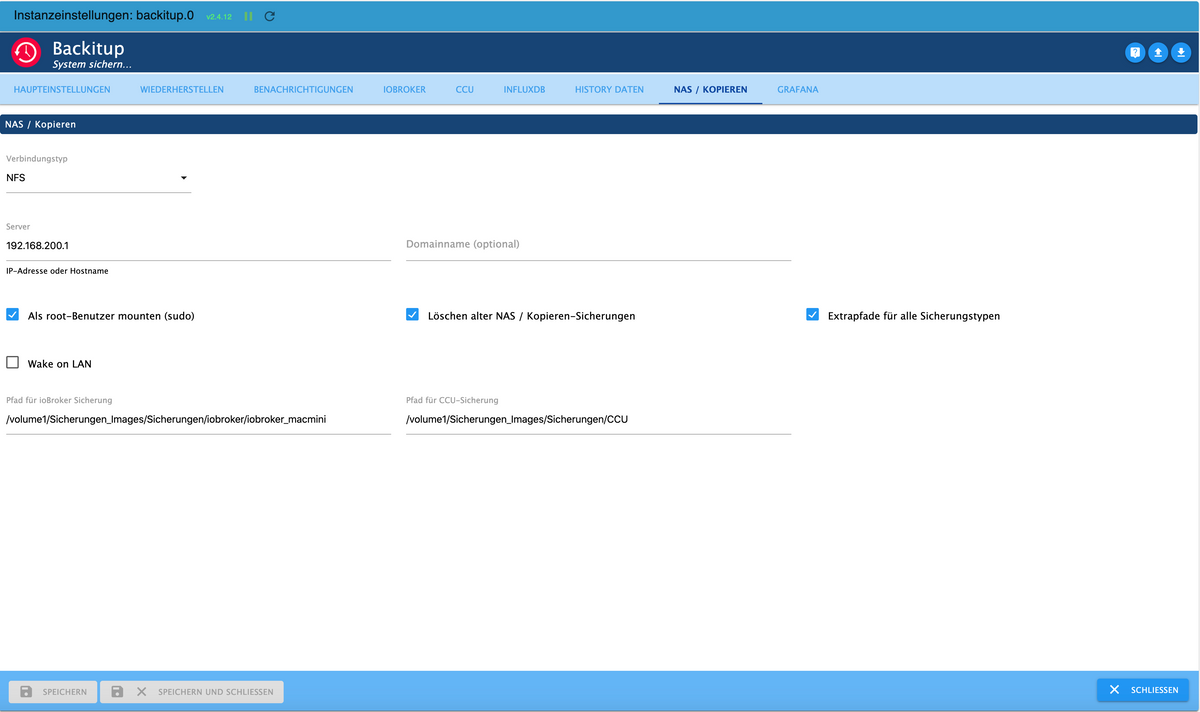Pause the backitup.0 instance
Viewport: 1200px width, 712px height.
coord(248,17)
